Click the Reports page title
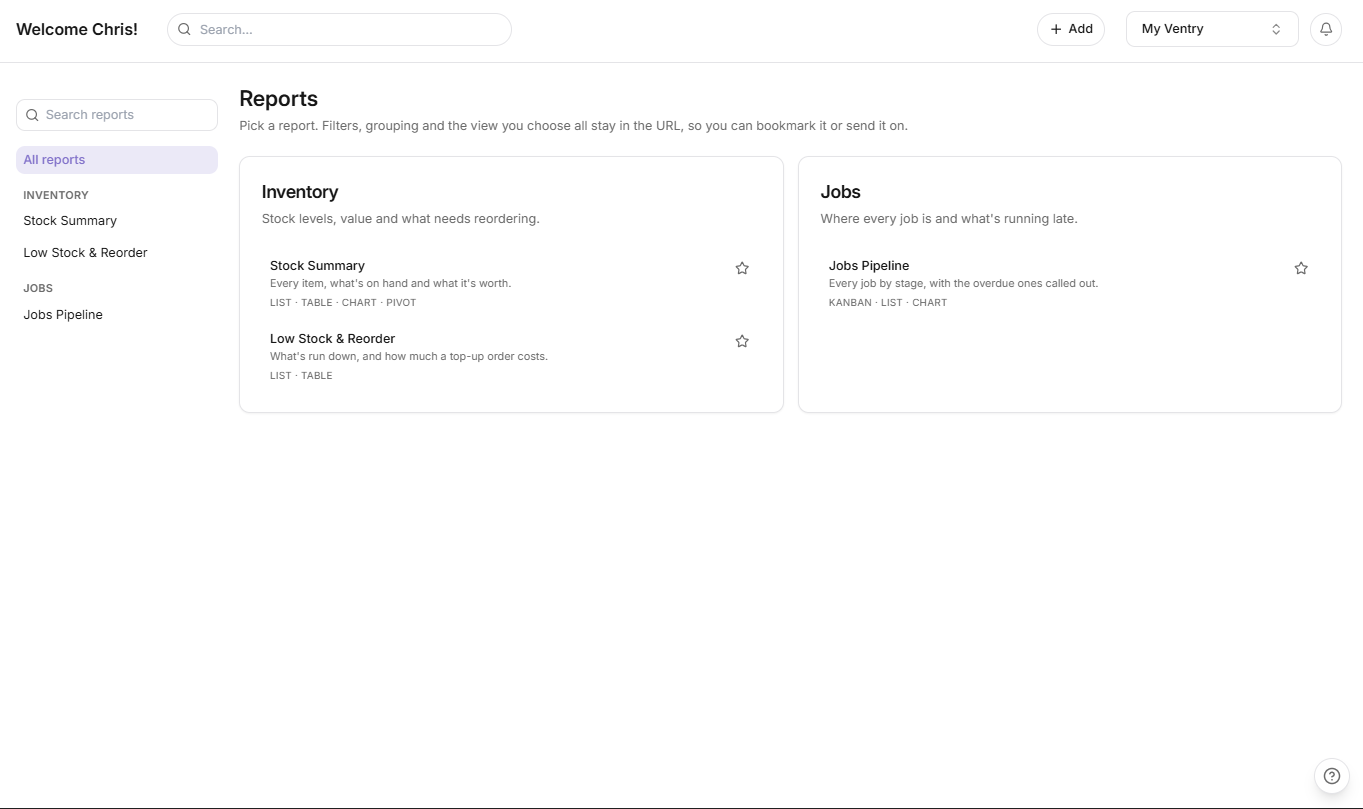Image resolution: width=1363 pixels, height=809 pixels. tap(279, 99)
